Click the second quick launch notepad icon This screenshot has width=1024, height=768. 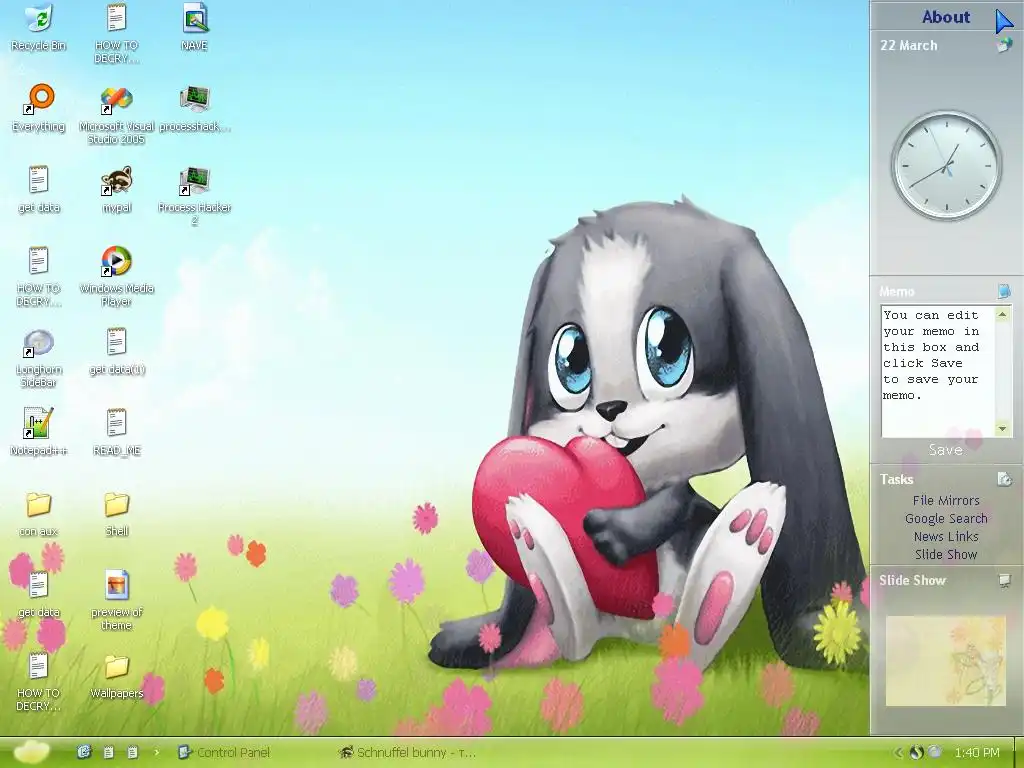[x=108, y=752]
